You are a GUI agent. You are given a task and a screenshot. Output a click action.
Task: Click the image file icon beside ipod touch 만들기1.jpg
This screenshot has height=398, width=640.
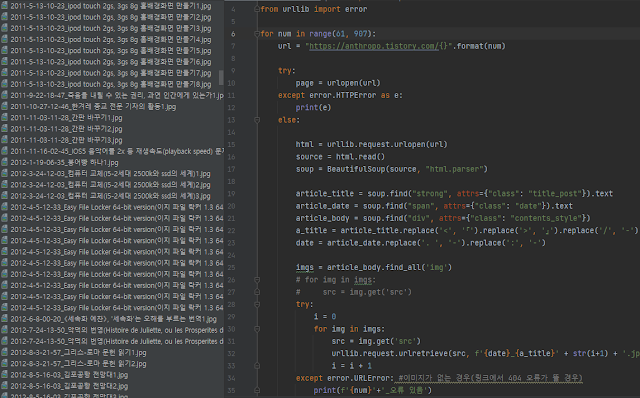(x=4, y=6)
